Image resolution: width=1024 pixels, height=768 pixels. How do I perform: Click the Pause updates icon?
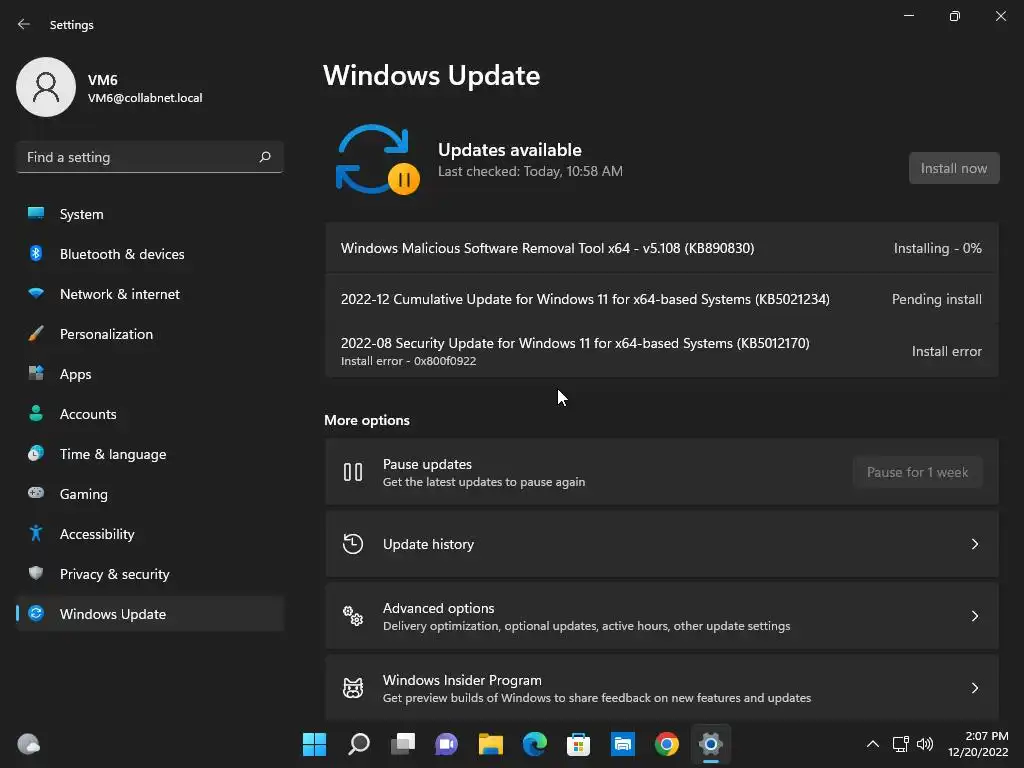point(353,472)
